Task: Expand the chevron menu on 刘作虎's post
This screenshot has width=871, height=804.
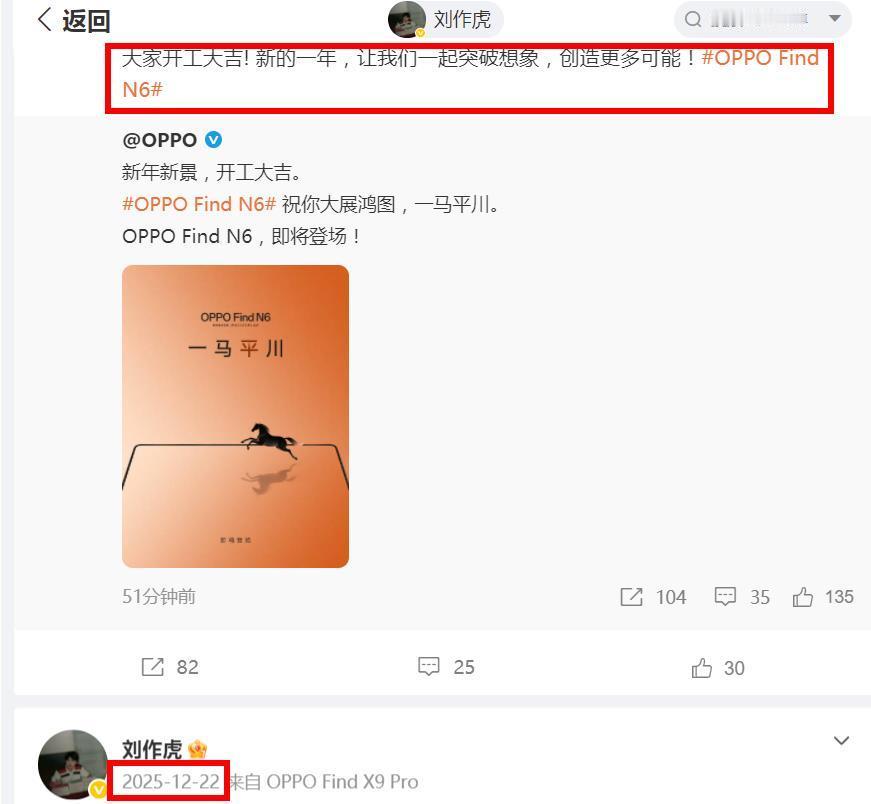Action: click(x=842, y=740)
